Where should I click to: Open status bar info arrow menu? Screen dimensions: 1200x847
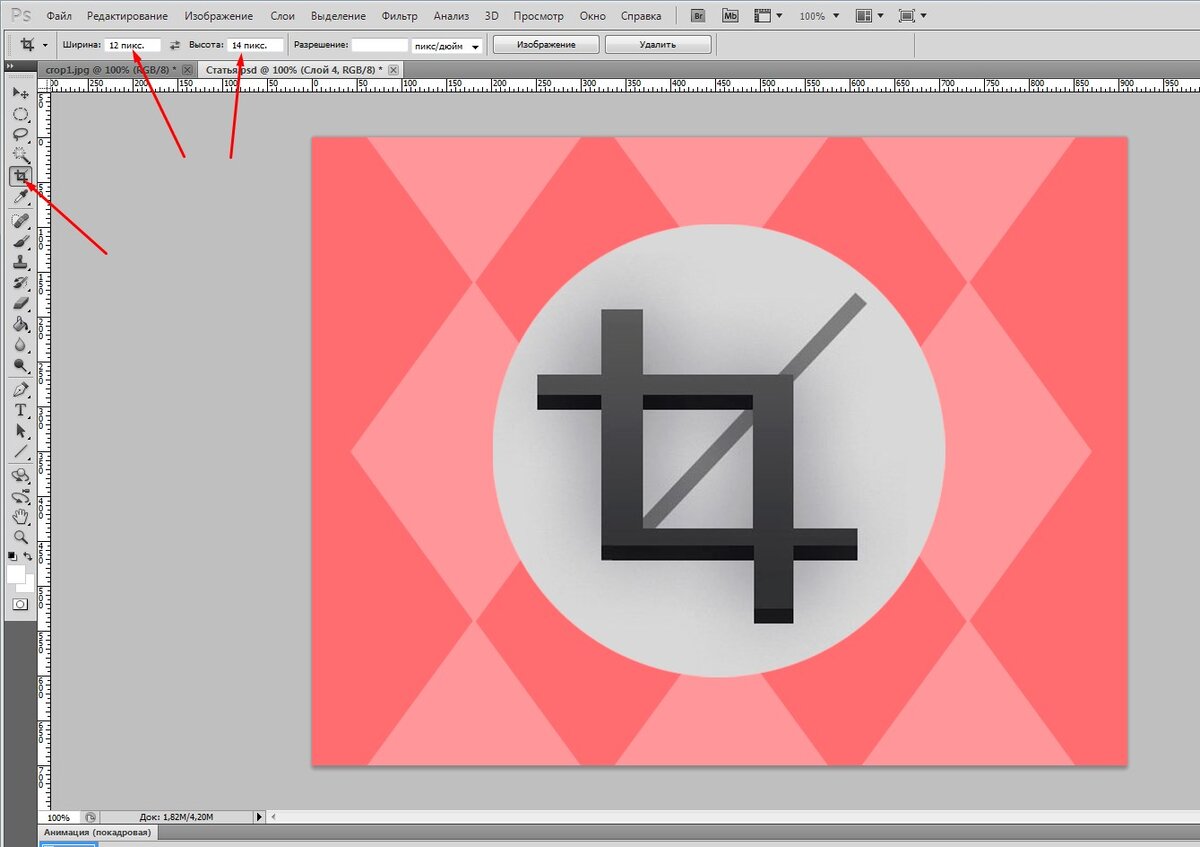(260, 817)
